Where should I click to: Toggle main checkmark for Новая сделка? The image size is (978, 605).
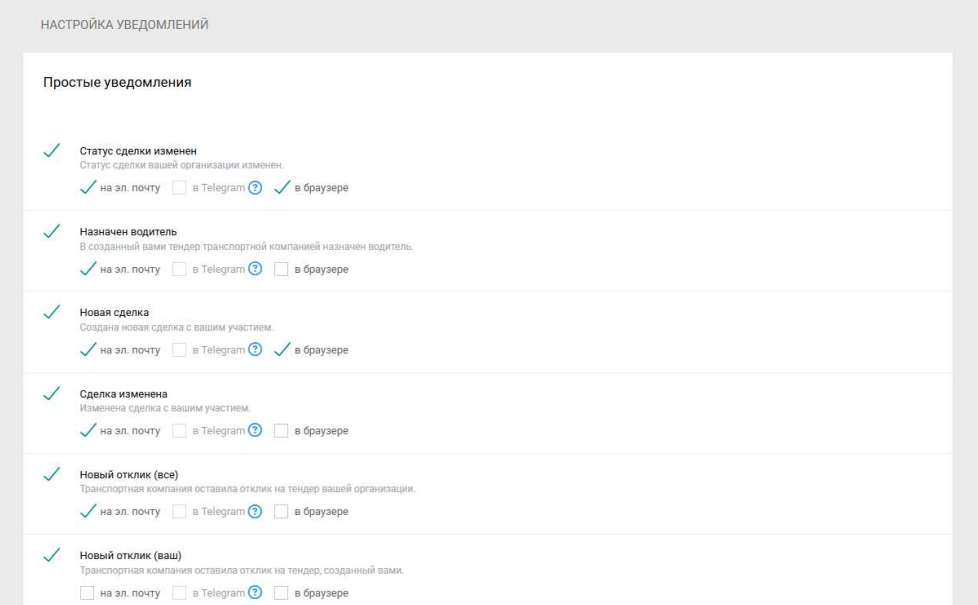(x=50, y=313)
